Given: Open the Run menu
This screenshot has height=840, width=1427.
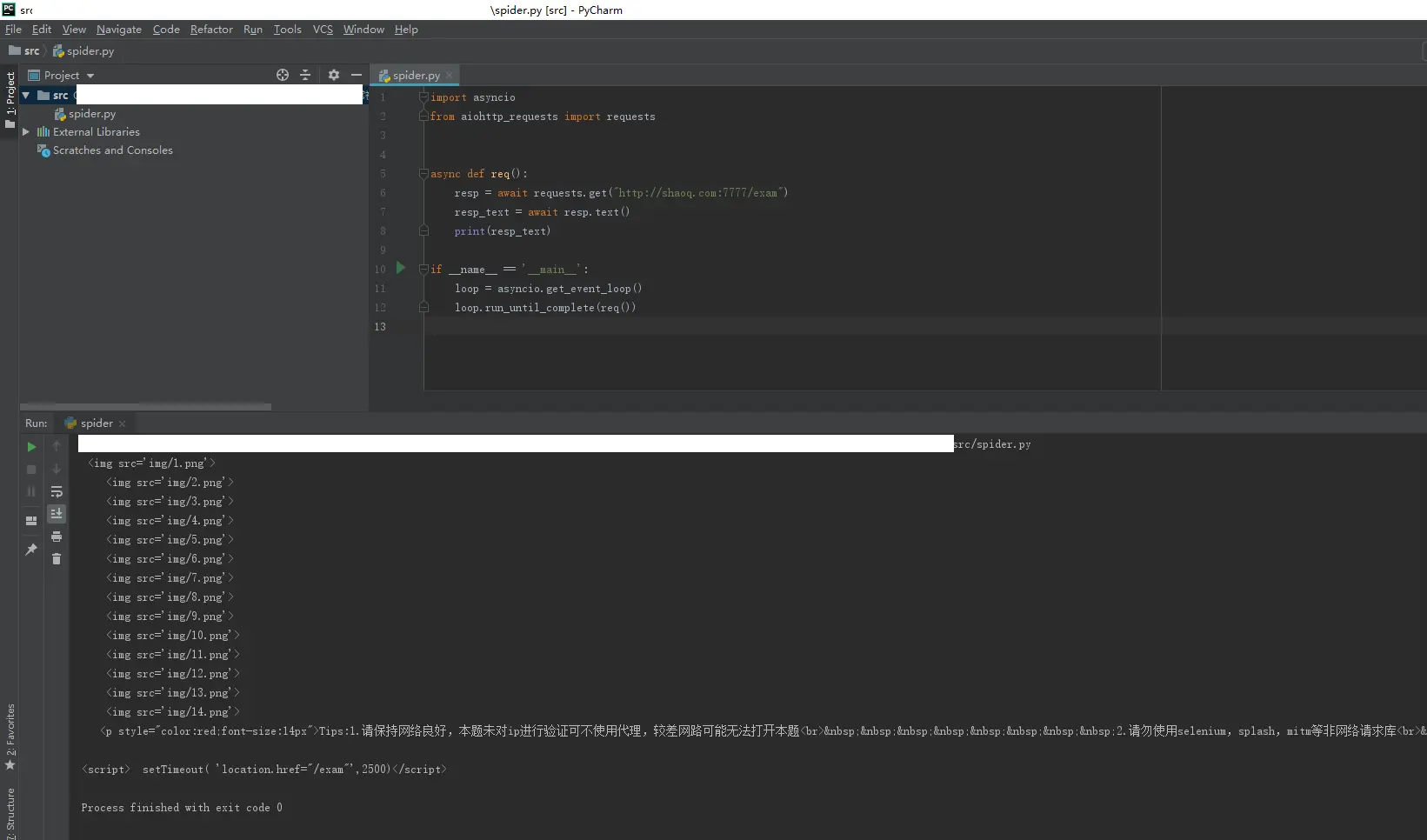Looking at the screenshot, I should point(253,30).
